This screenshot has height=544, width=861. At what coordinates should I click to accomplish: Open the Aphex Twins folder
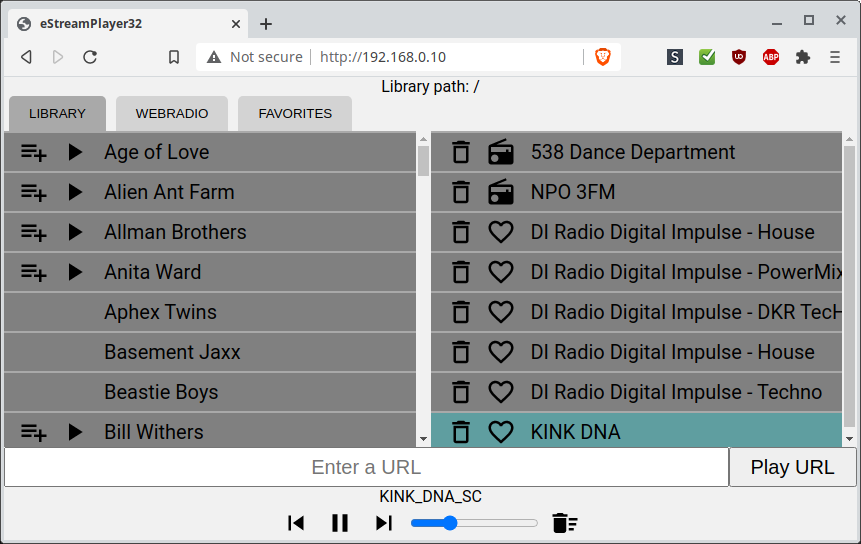tap(160, 312)
